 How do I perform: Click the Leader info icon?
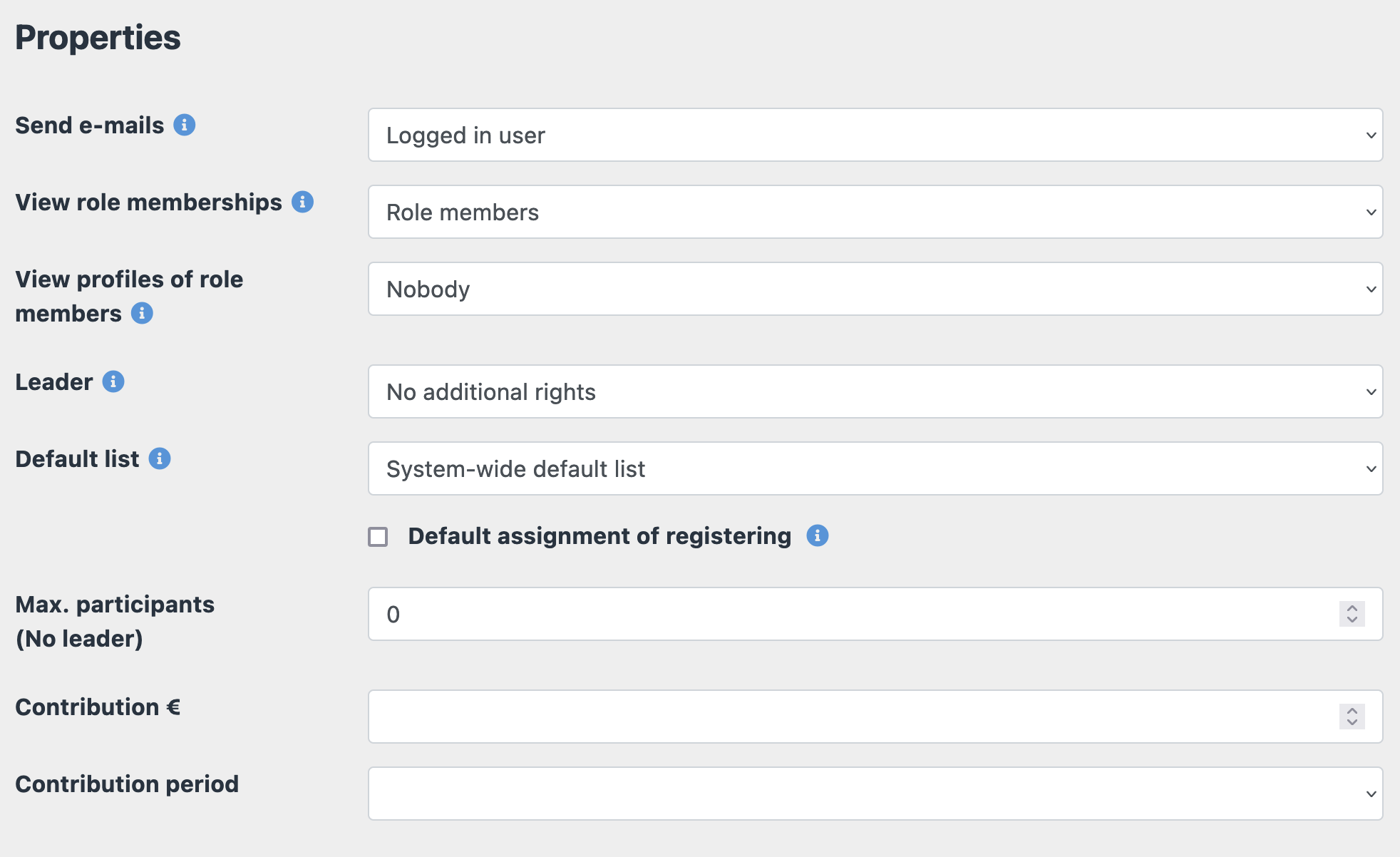pos(113,381)
